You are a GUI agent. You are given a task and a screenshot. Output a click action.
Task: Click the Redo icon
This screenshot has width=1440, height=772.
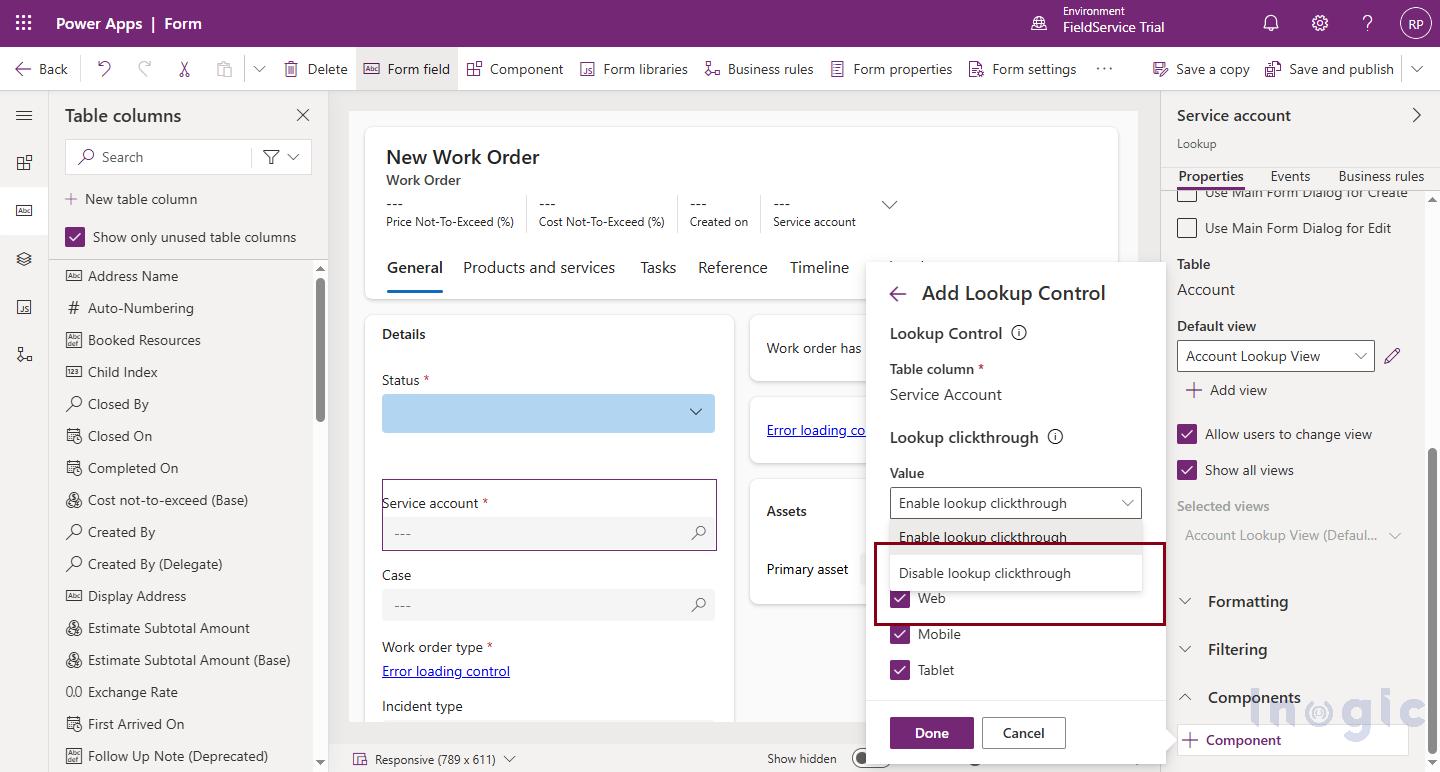click(x=144, y=69)
